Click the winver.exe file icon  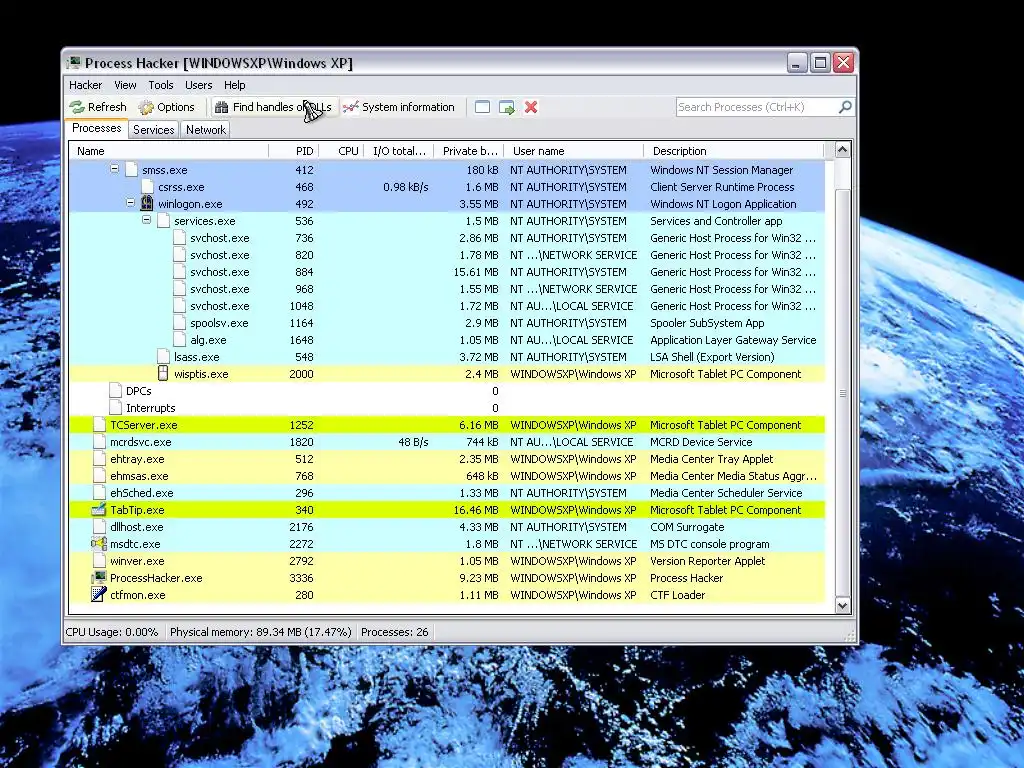tap(99, 560)
